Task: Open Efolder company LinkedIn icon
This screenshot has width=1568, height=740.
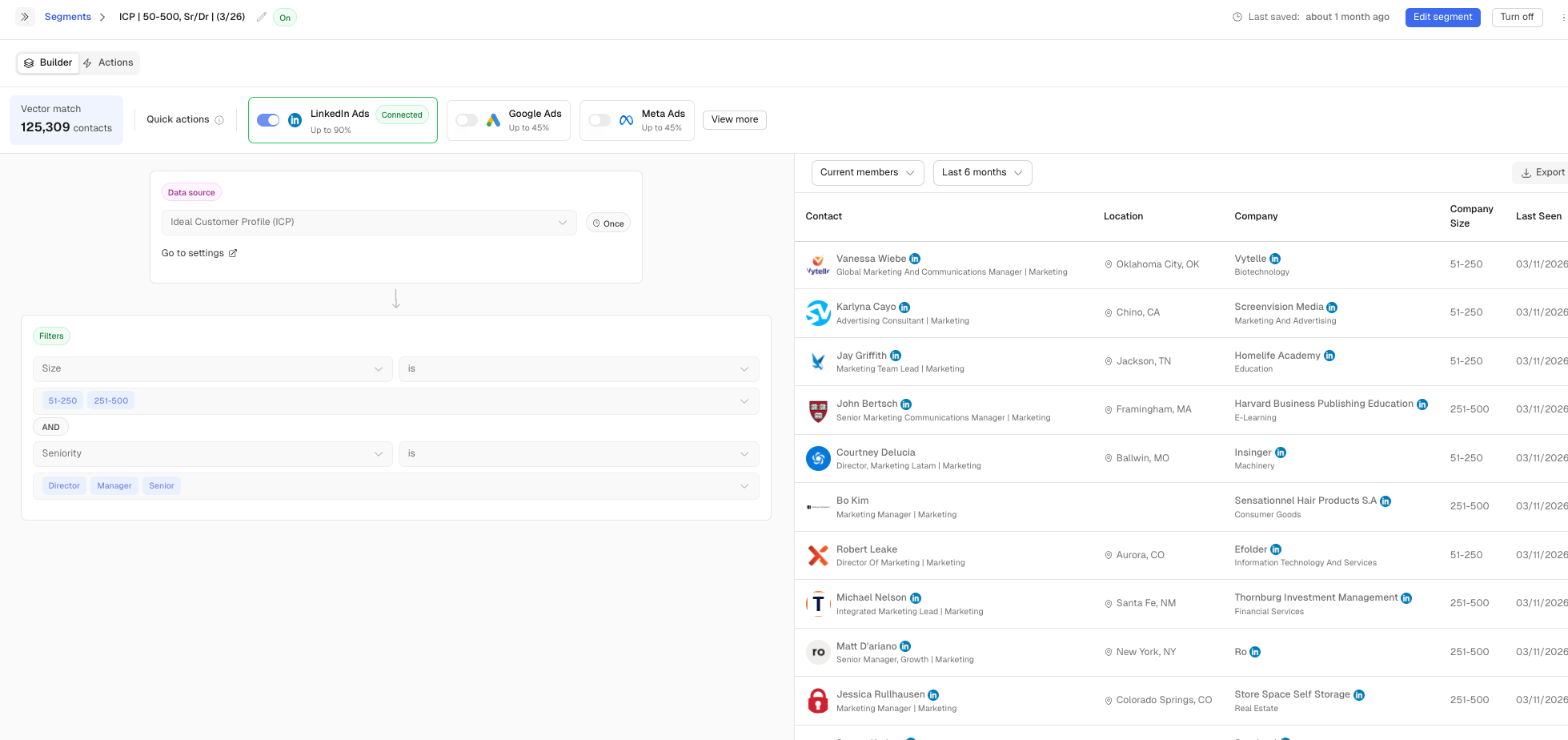Action: (1276, 549)
